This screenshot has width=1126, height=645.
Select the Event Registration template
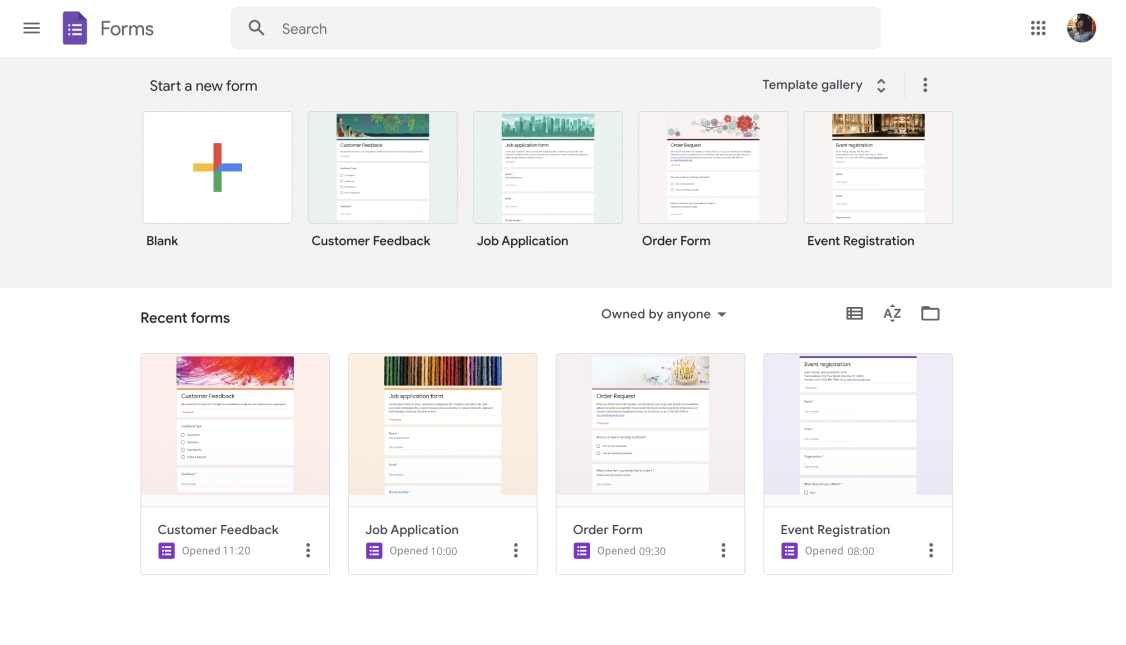coord(878,167)
